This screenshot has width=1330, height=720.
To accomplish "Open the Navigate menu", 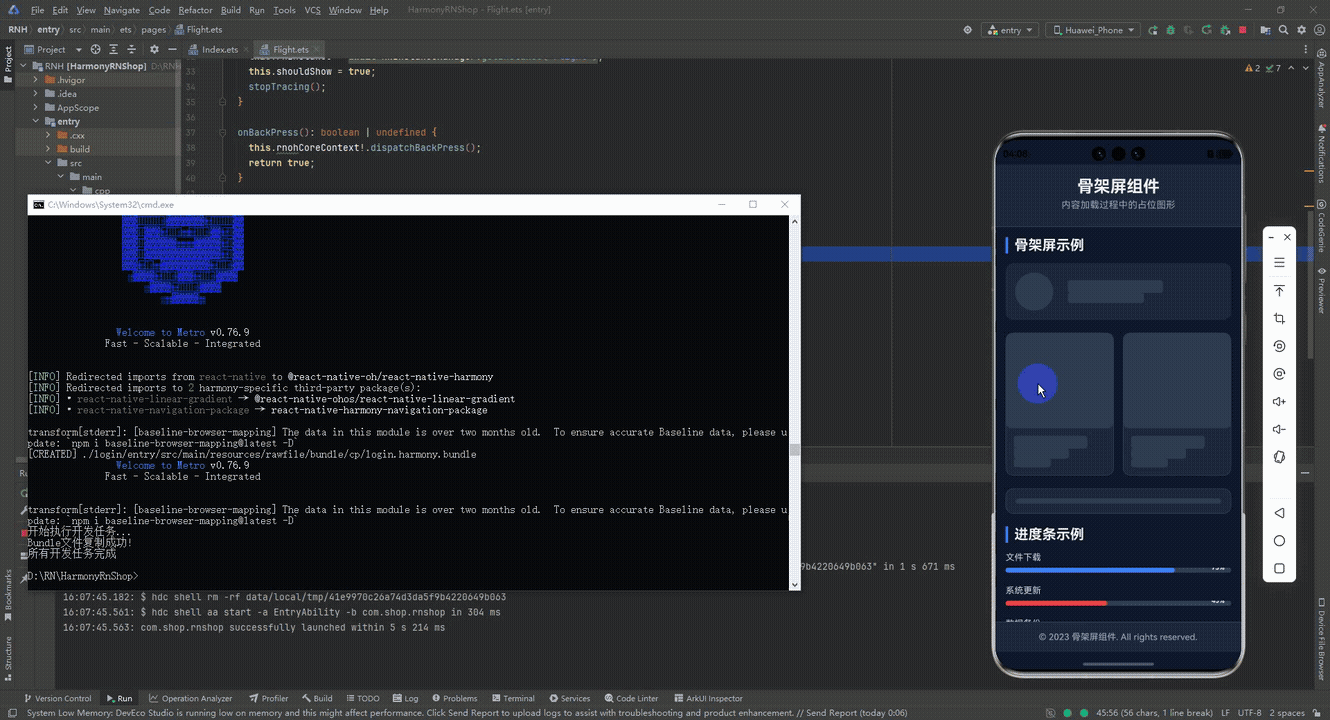I will tap(122, 10).
